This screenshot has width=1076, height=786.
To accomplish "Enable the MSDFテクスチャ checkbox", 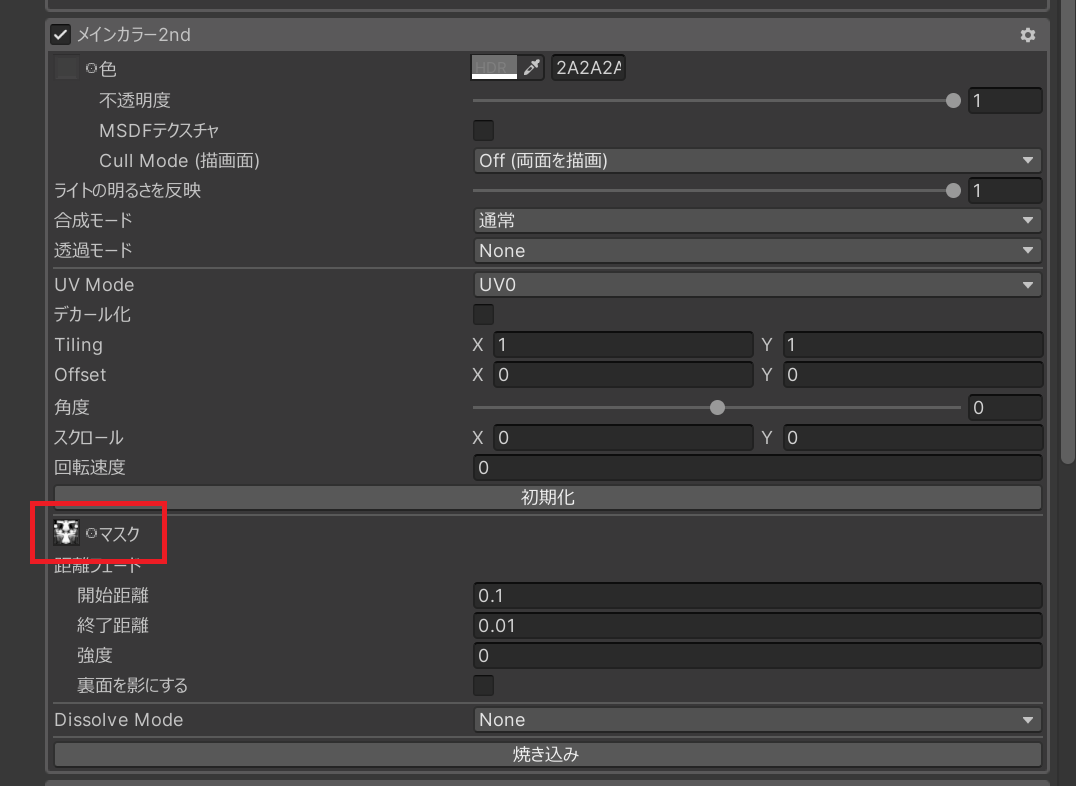I will 483,130.
